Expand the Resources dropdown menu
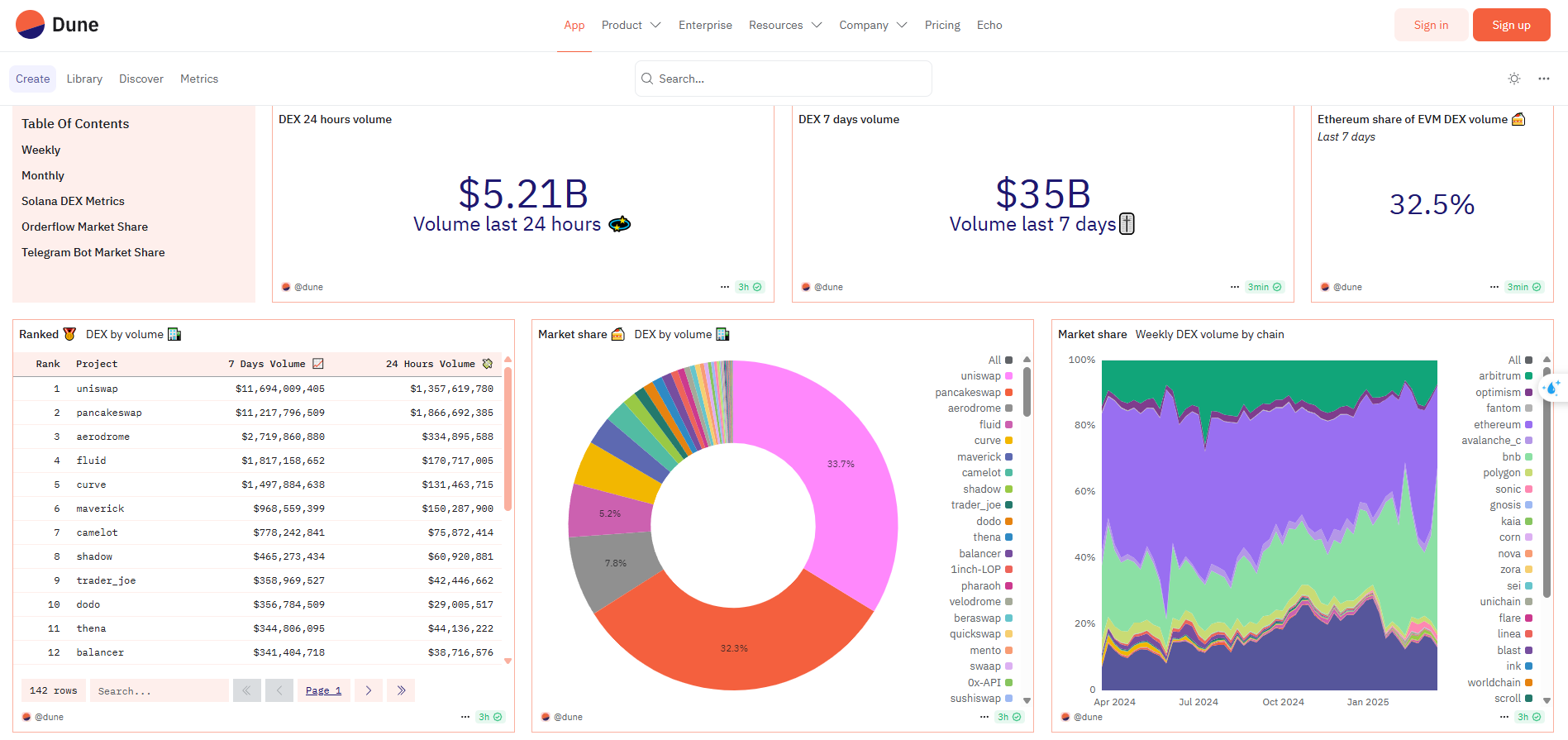 [x=785, y=25]
